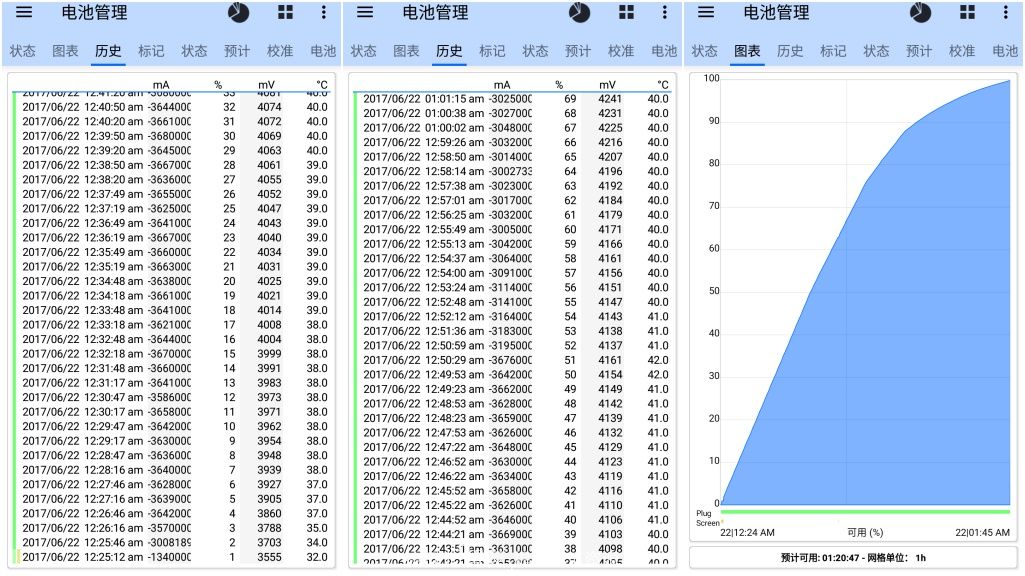Click the dashboard grid icon on middle panel

click(x=625, y=13)
